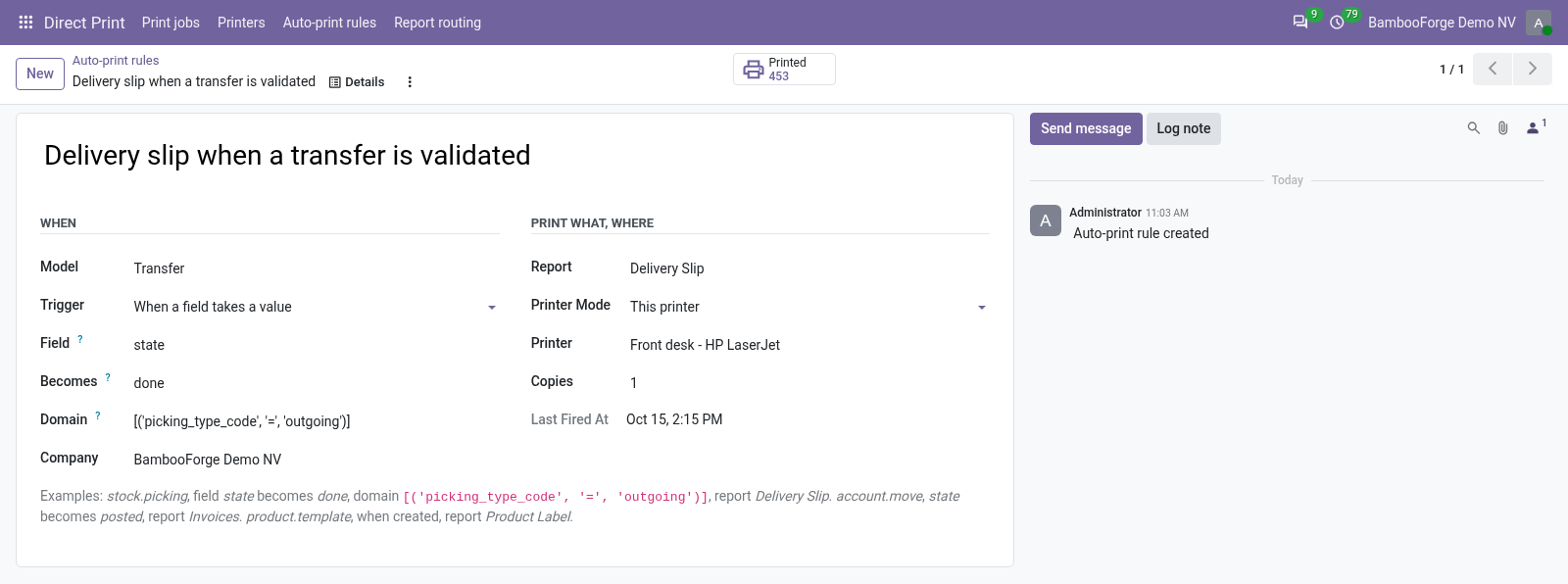
Task: Click the Field input containing state
Action: (x=317, y=345)
